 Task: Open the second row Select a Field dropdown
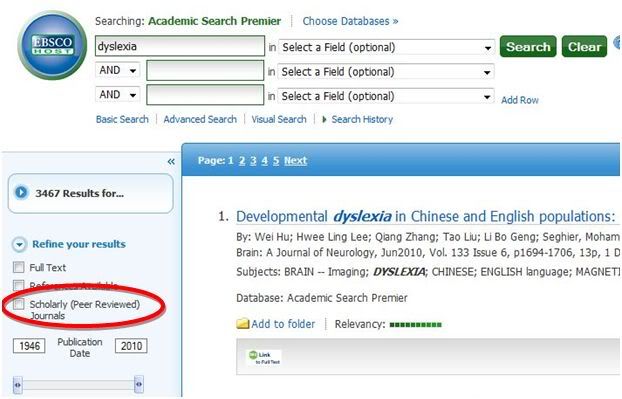(x=386, y=72)
